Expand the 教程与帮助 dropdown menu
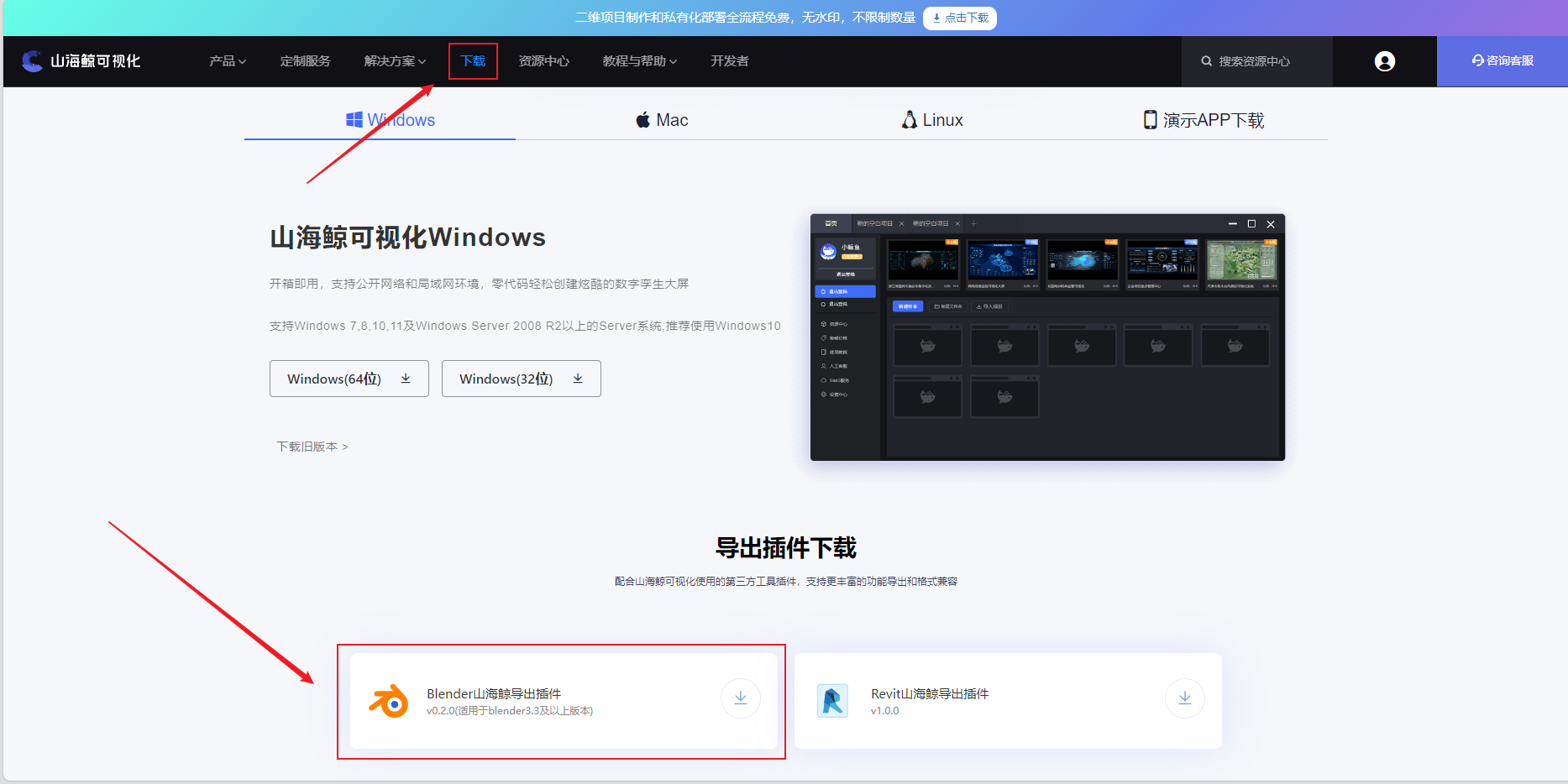Viewport: 1568px width, 784px height. pyautogui.click(x=639, y=61)
